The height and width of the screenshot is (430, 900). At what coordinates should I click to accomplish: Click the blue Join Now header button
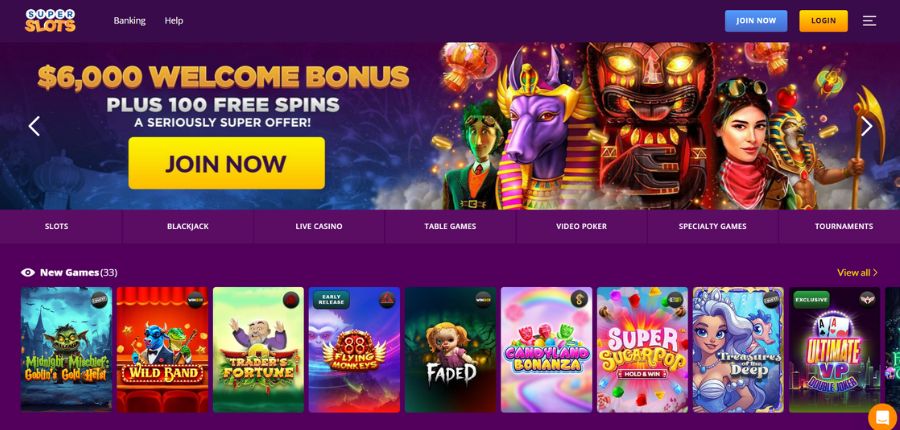click(x=756, y=21)
